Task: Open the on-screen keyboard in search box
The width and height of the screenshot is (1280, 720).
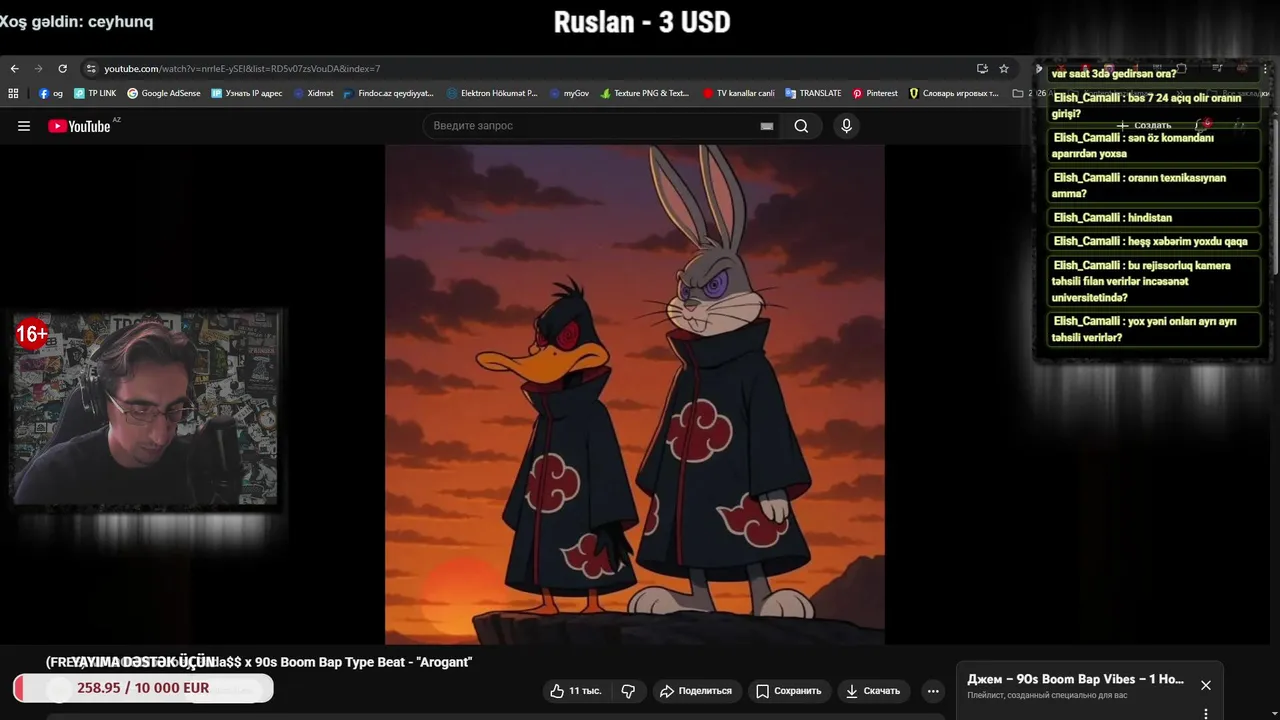Action: pyautogui.click(x=767, y=126)
